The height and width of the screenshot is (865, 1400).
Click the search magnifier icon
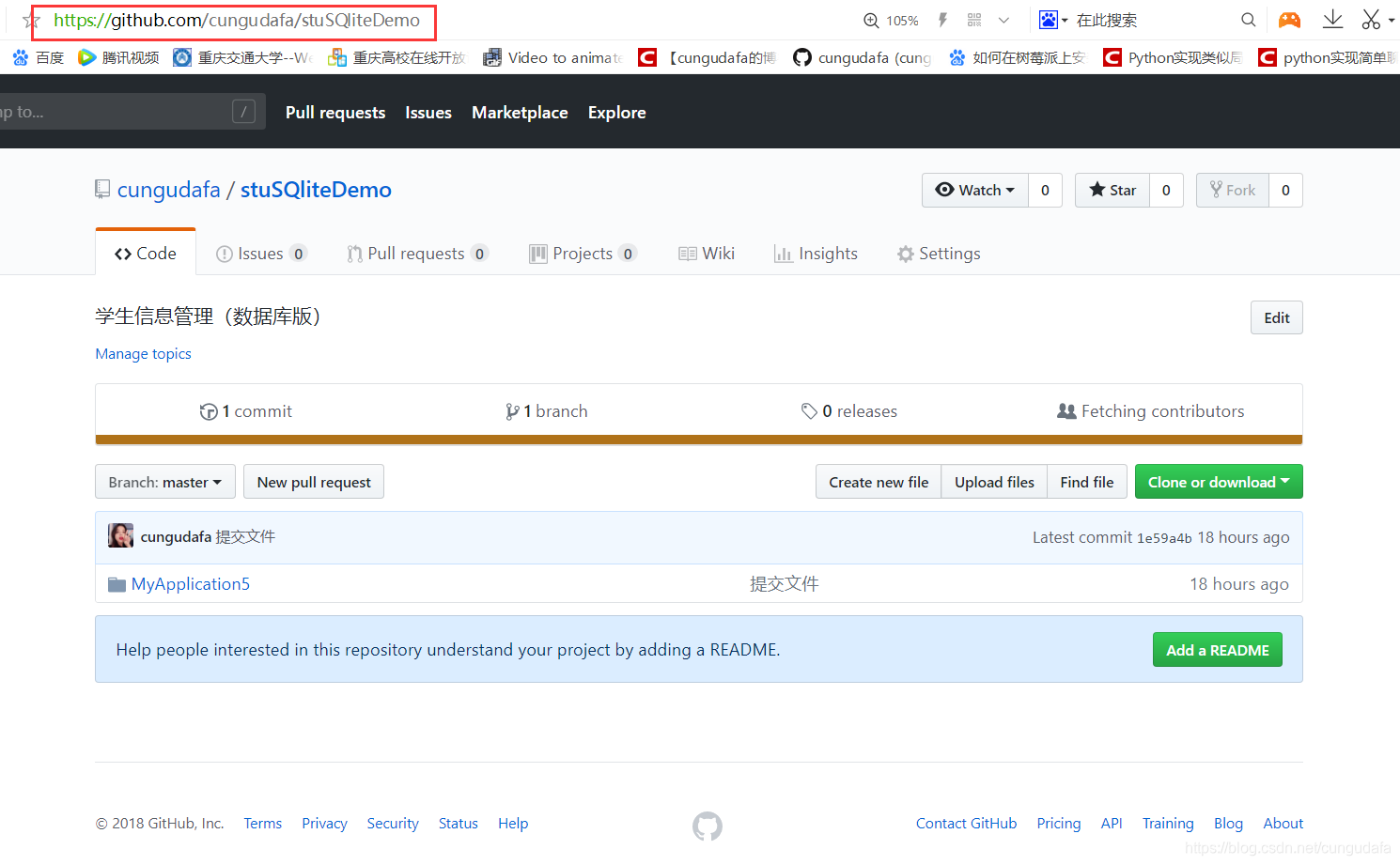[1248, 20]
